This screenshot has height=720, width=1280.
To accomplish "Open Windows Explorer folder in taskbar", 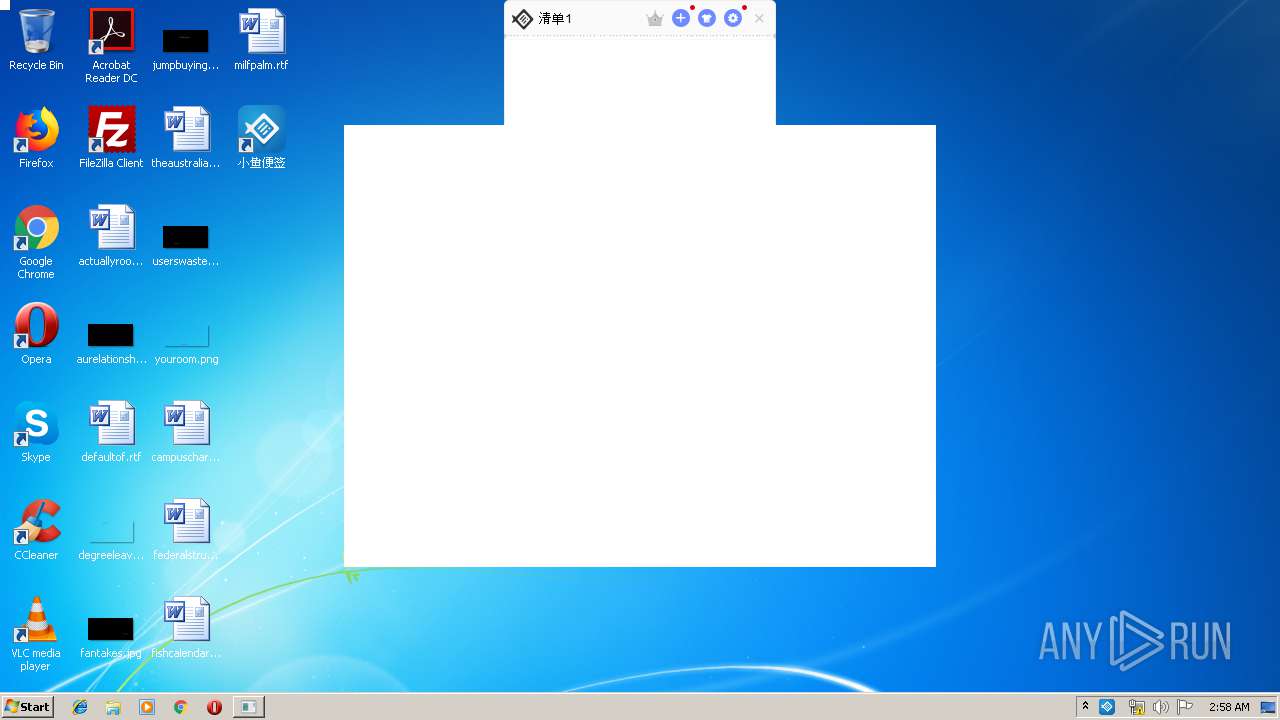I will coord(113,707).
